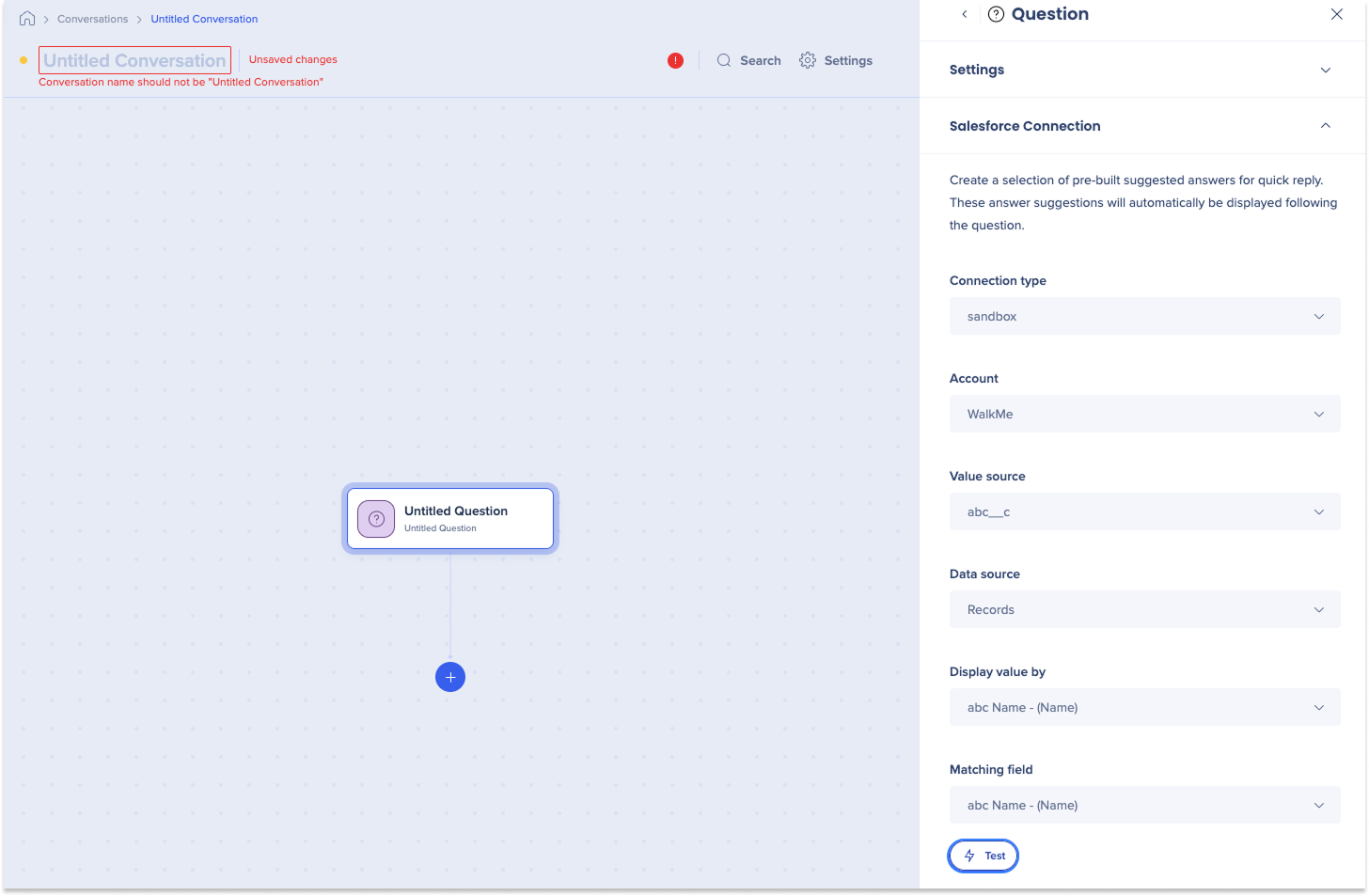
Task: Click the home icon in breadcrumb
Action: 27,19
